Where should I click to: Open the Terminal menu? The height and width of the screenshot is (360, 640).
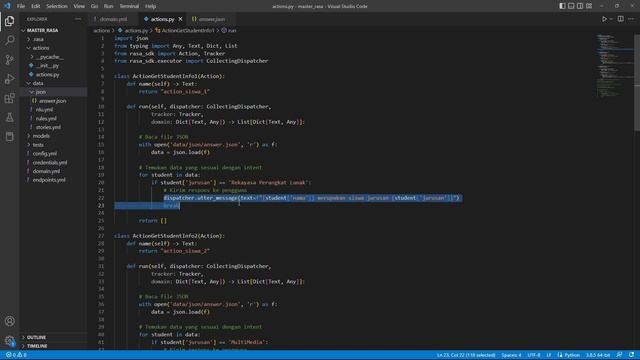pyautogui.click(x=129, y=6)
